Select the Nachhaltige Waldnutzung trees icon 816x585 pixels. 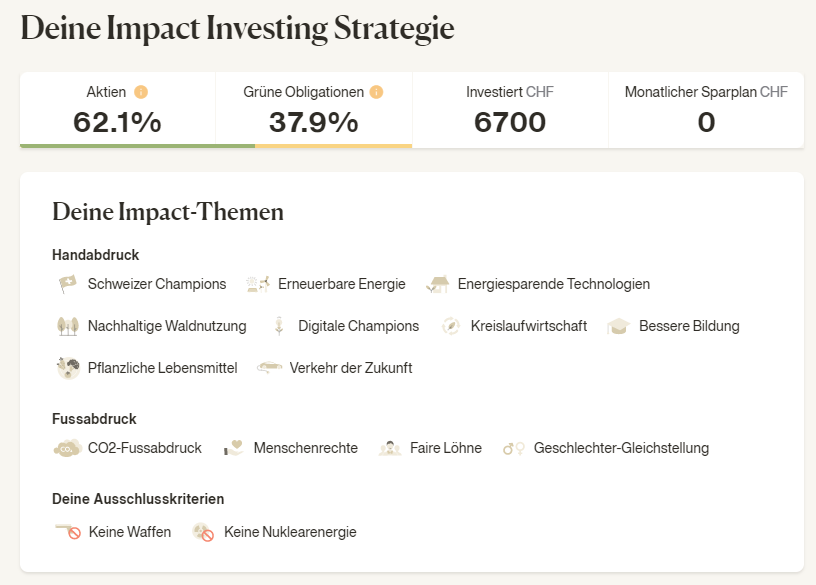click(68, 326)
